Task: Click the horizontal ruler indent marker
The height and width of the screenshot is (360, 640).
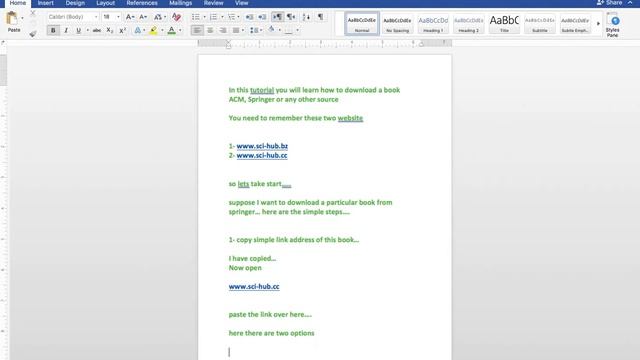Action: pos(228,44)
